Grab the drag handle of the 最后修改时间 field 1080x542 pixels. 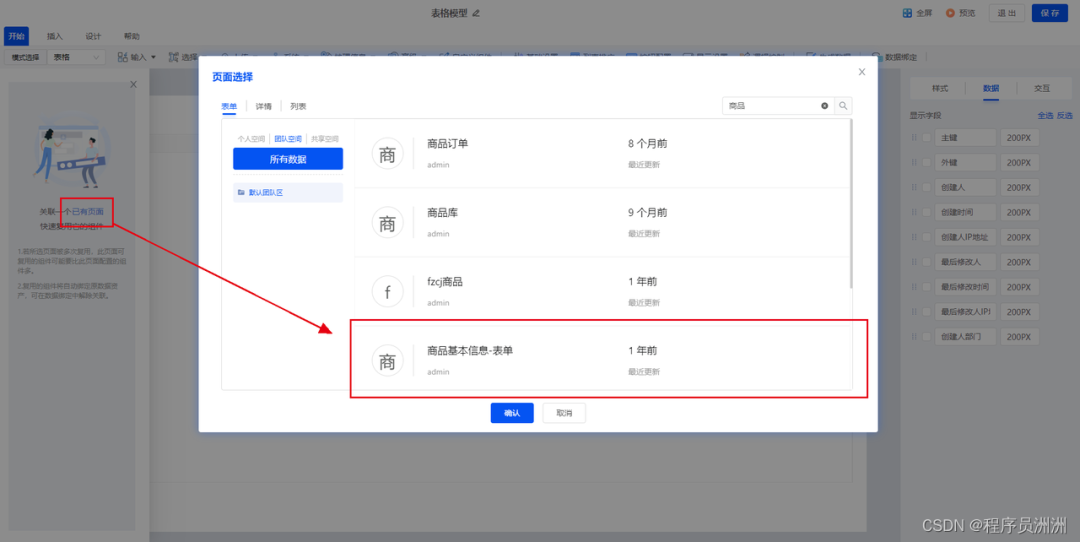(914, 286)
